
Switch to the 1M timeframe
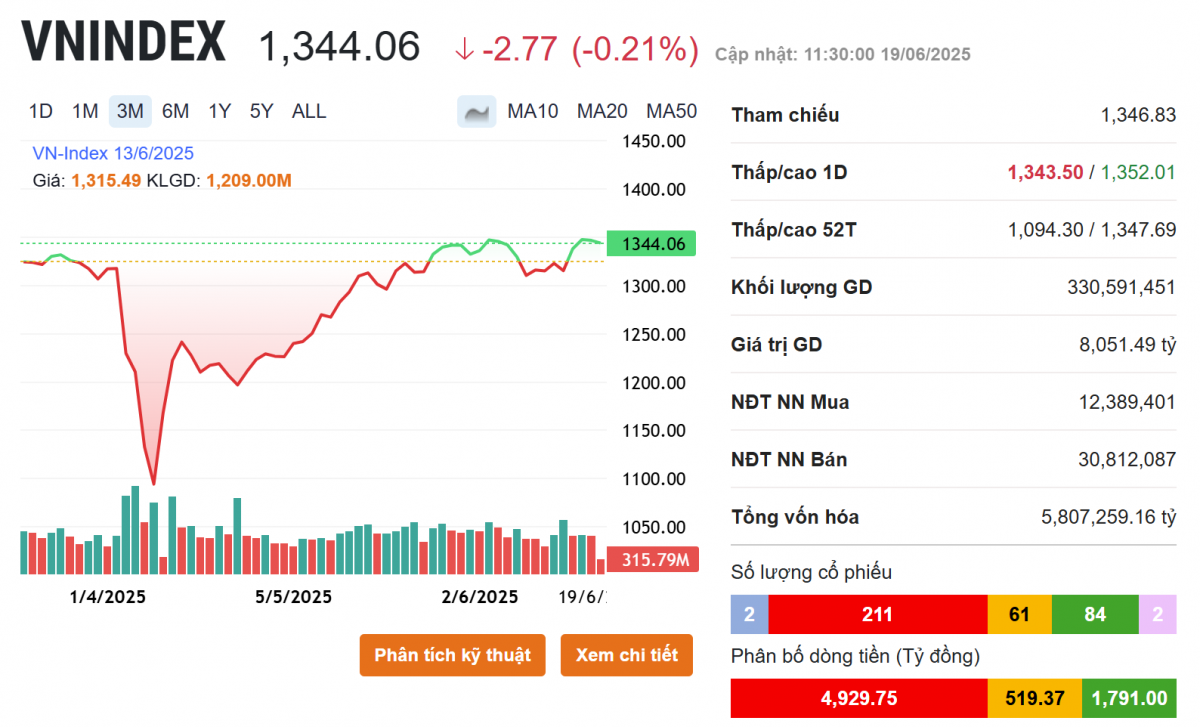[x=85, y=112]
